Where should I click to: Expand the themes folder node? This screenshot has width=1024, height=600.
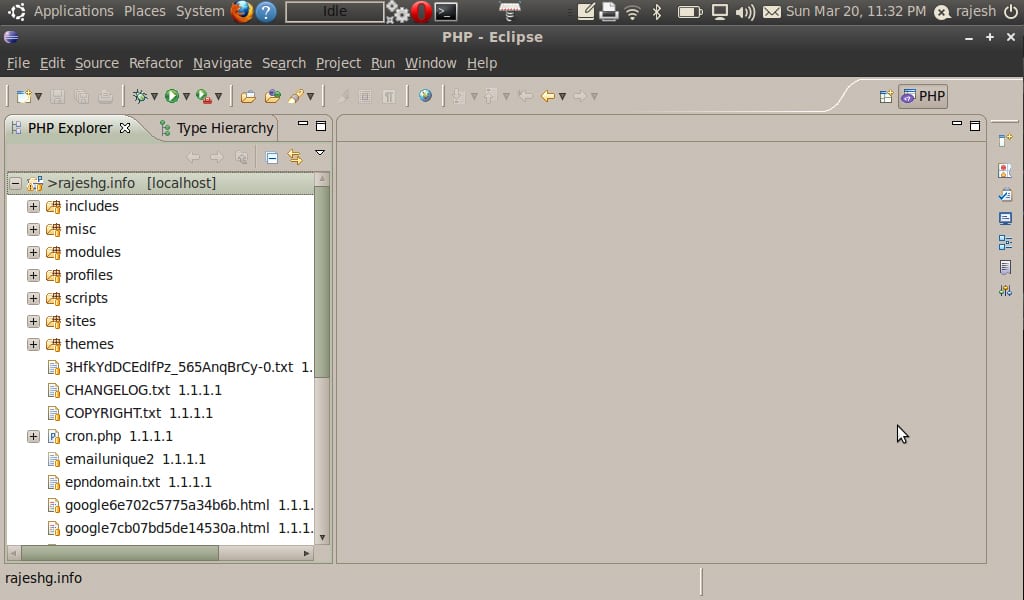[33, 344]
